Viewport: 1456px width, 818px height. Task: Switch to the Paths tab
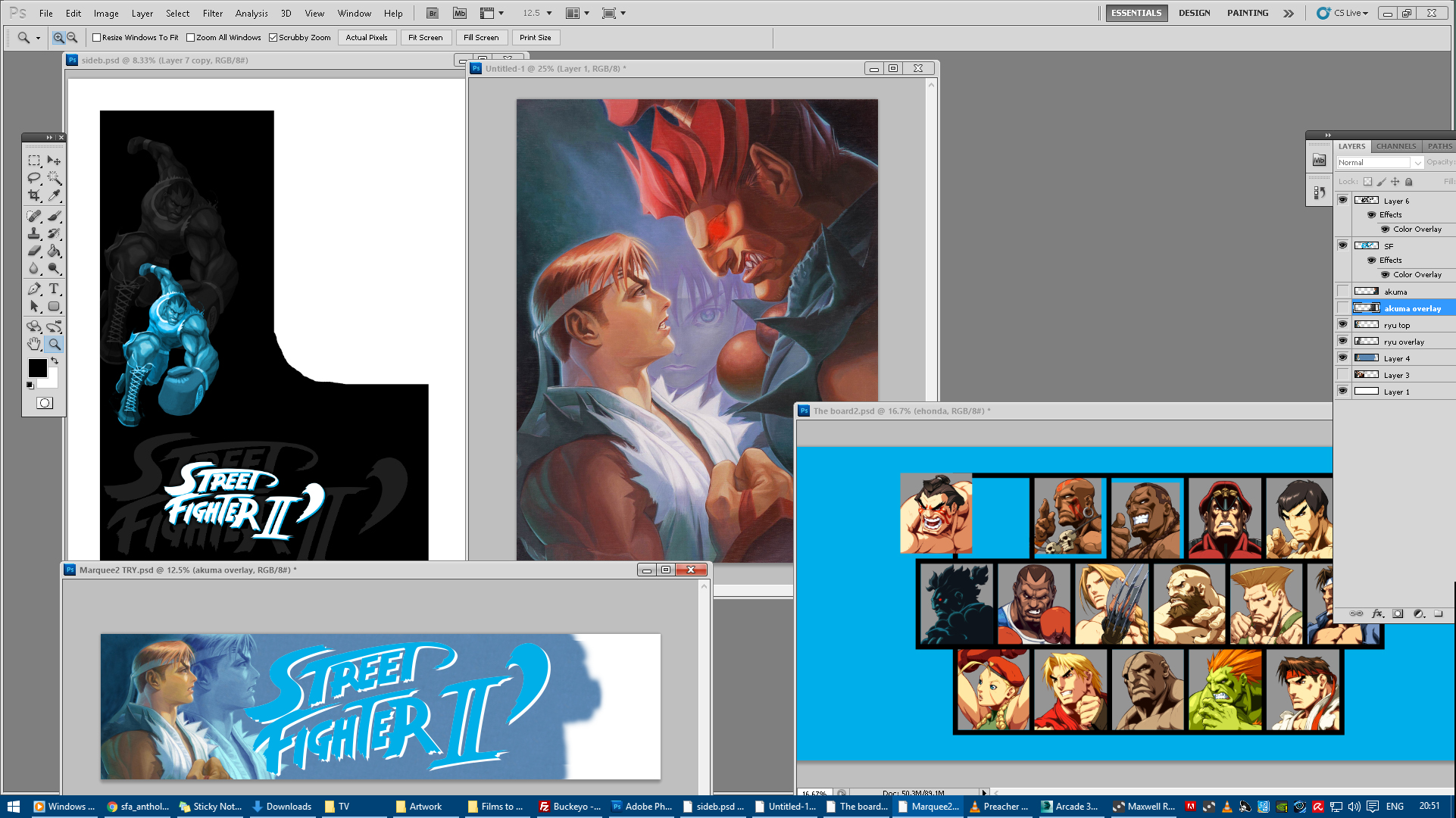(x=1439, y=146)
